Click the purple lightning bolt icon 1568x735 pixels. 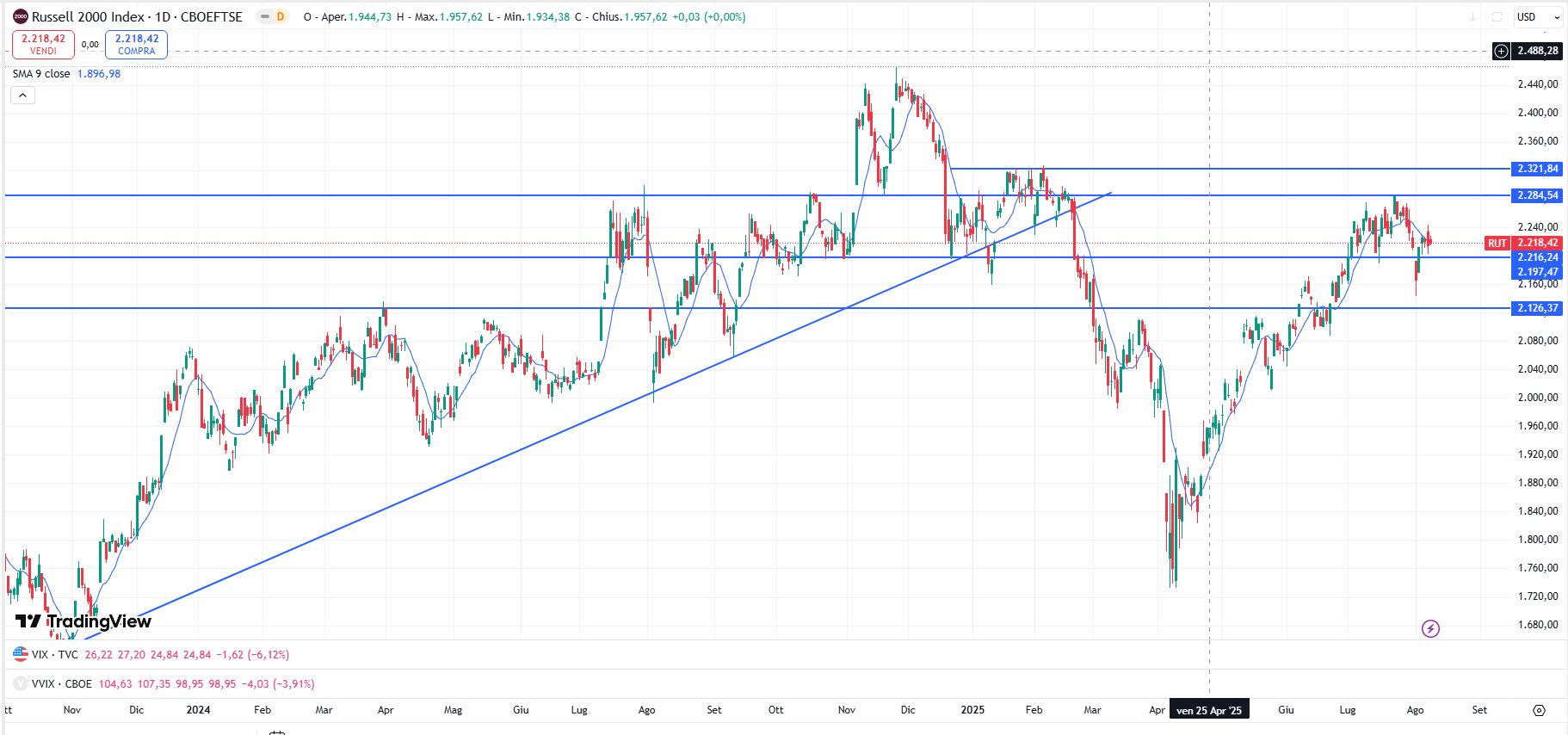coord(1430,629)
